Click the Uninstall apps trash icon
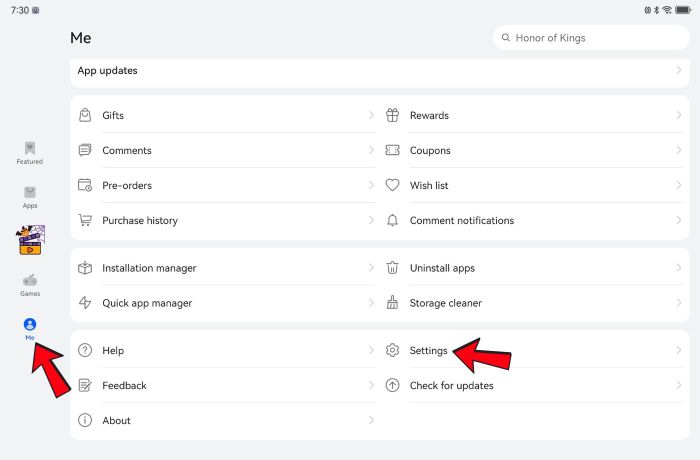700x460 pixels. click(x=392, y=268)
